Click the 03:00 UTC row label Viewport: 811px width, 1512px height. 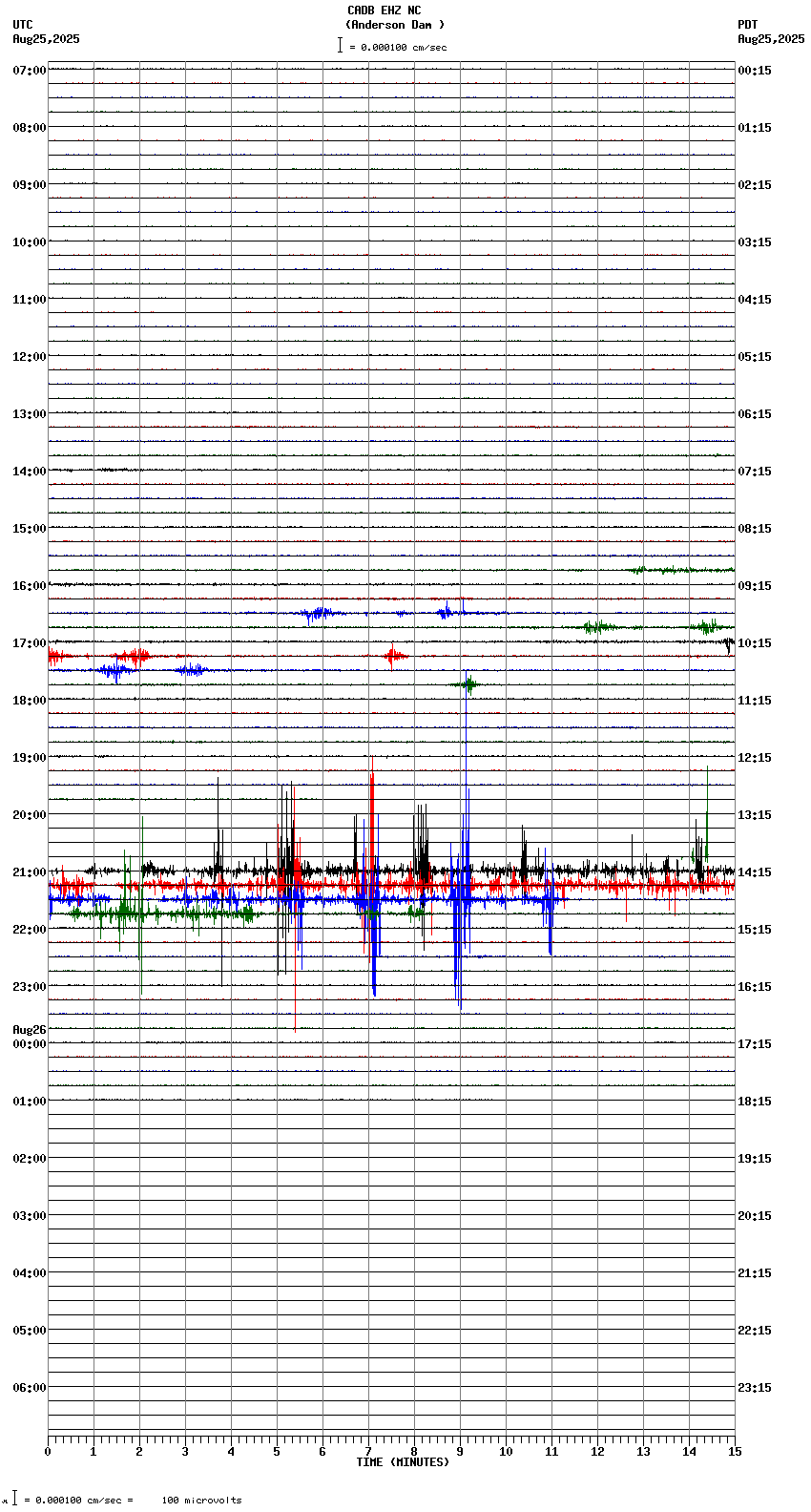point(30,1216)
